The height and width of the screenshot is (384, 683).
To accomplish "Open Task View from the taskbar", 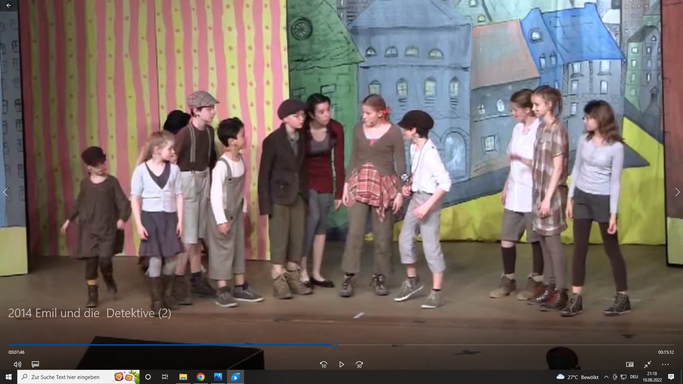I will pyautogui.click(x=165, y=377).
